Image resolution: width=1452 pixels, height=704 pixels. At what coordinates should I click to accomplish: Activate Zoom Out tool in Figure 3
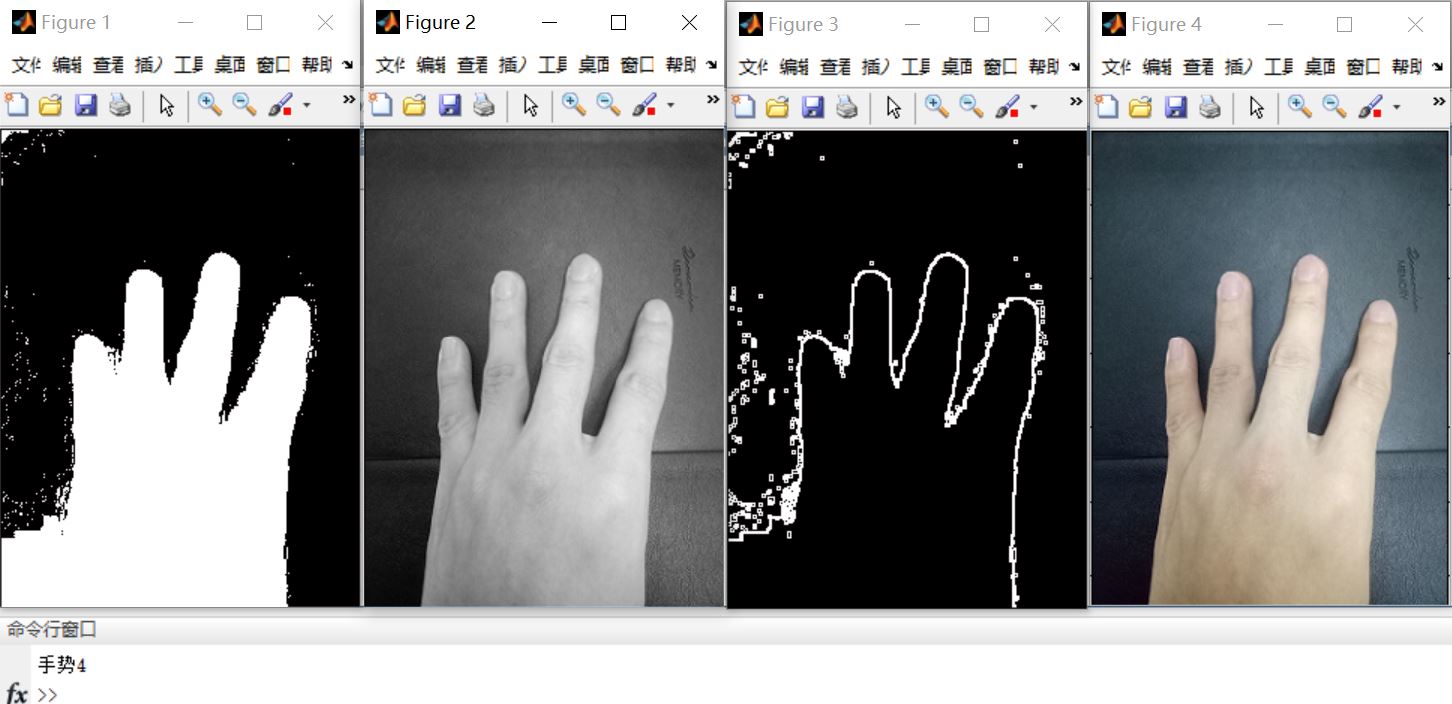click(x=971, y=106)
